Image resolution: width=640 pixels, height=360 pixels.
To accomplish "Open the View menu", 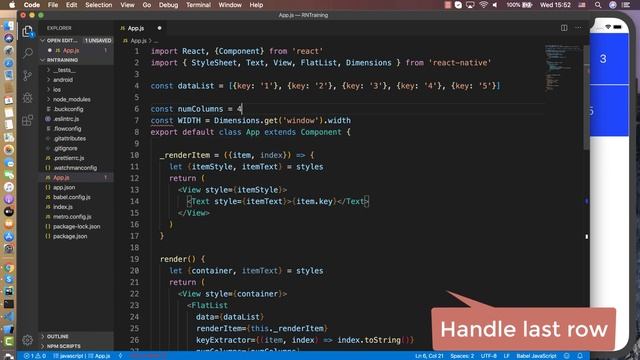I will pos(127,5).
